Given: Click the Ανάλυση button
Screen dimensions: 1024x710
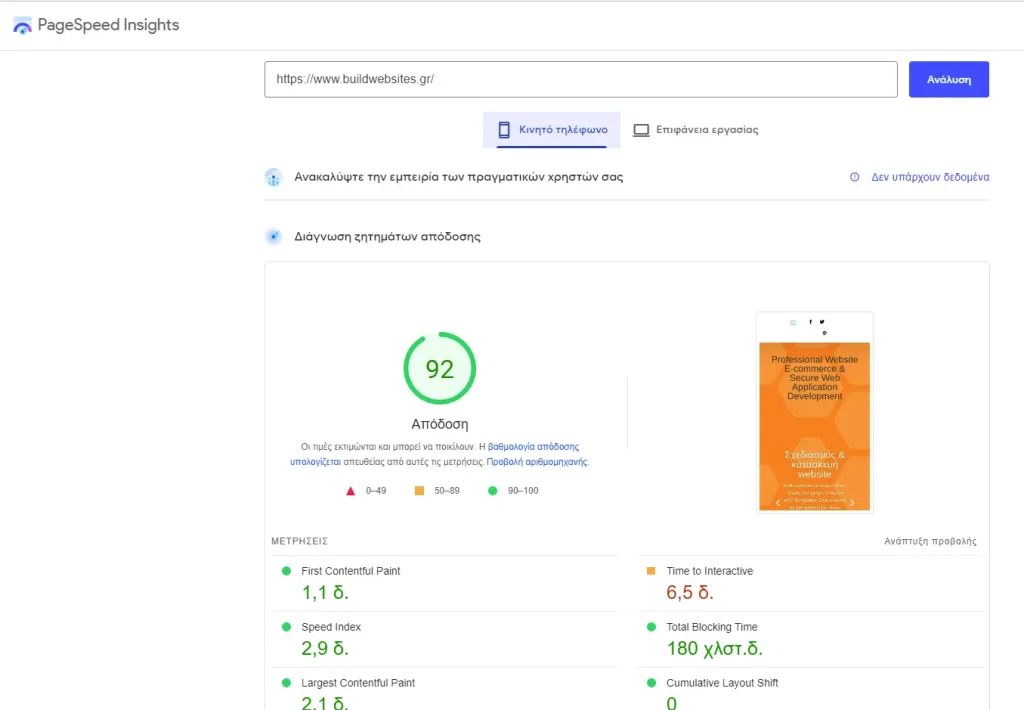Looking at the screenshot, I should [x=948, y=78].
